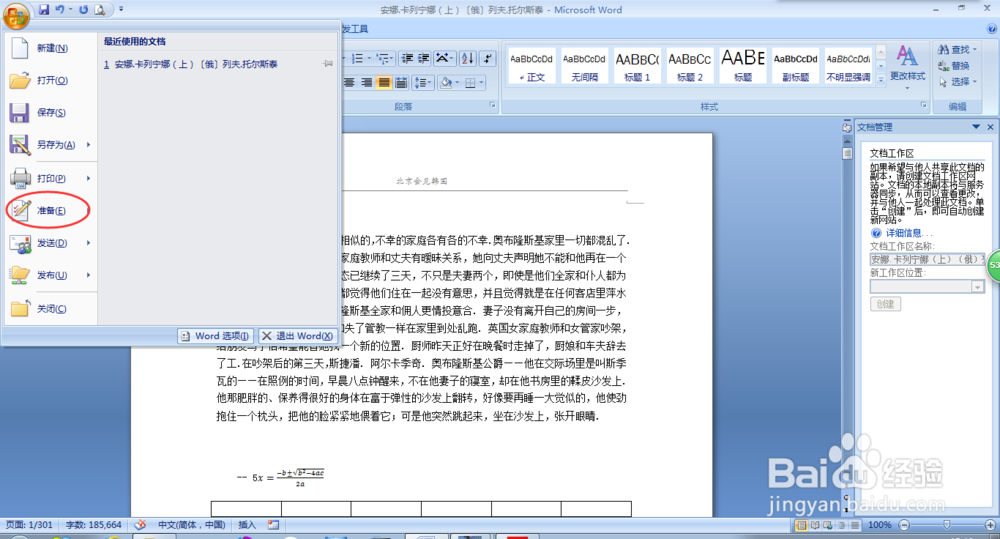Apply the 不明显强调 style
The image size is (1000, 539).
point(848,66)
